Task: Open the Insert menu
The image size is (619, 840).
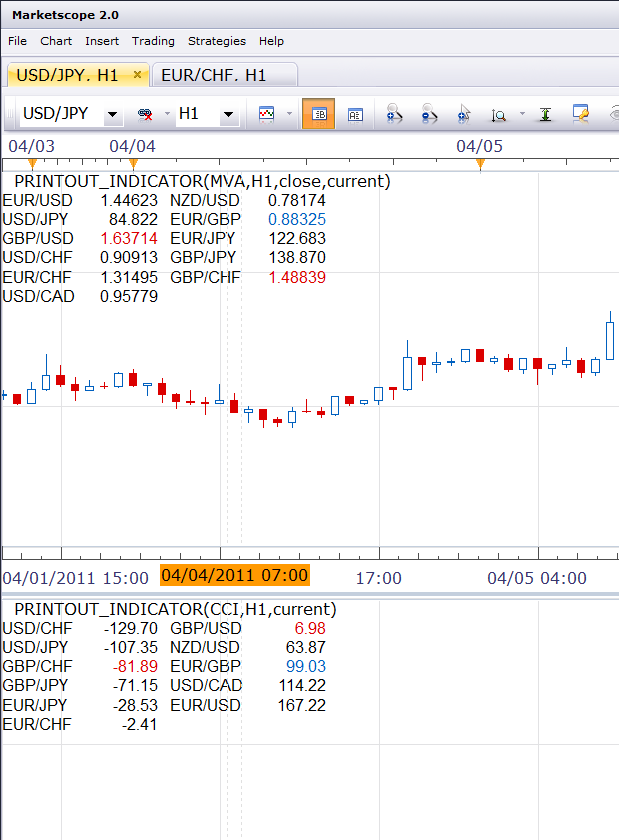Action: click(102, 41)
